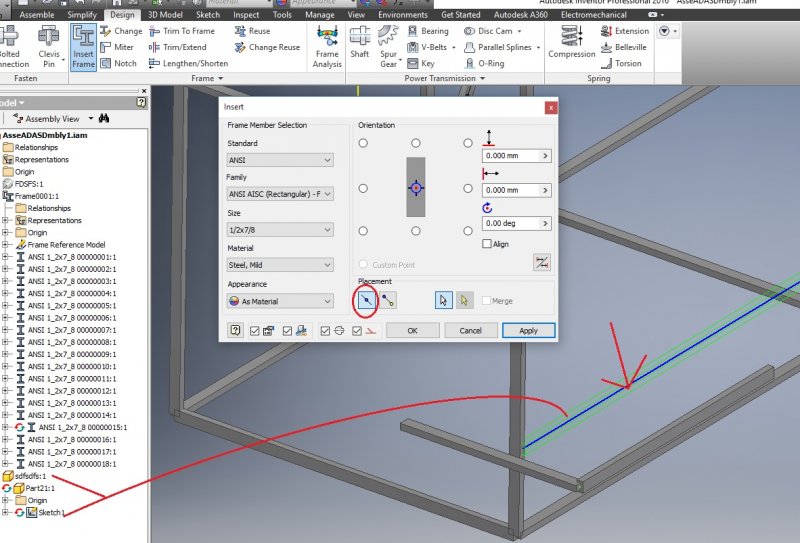Toggle the first checkbox beside the help icon
Screen dimensions: 800x543
tap(255, 331)
